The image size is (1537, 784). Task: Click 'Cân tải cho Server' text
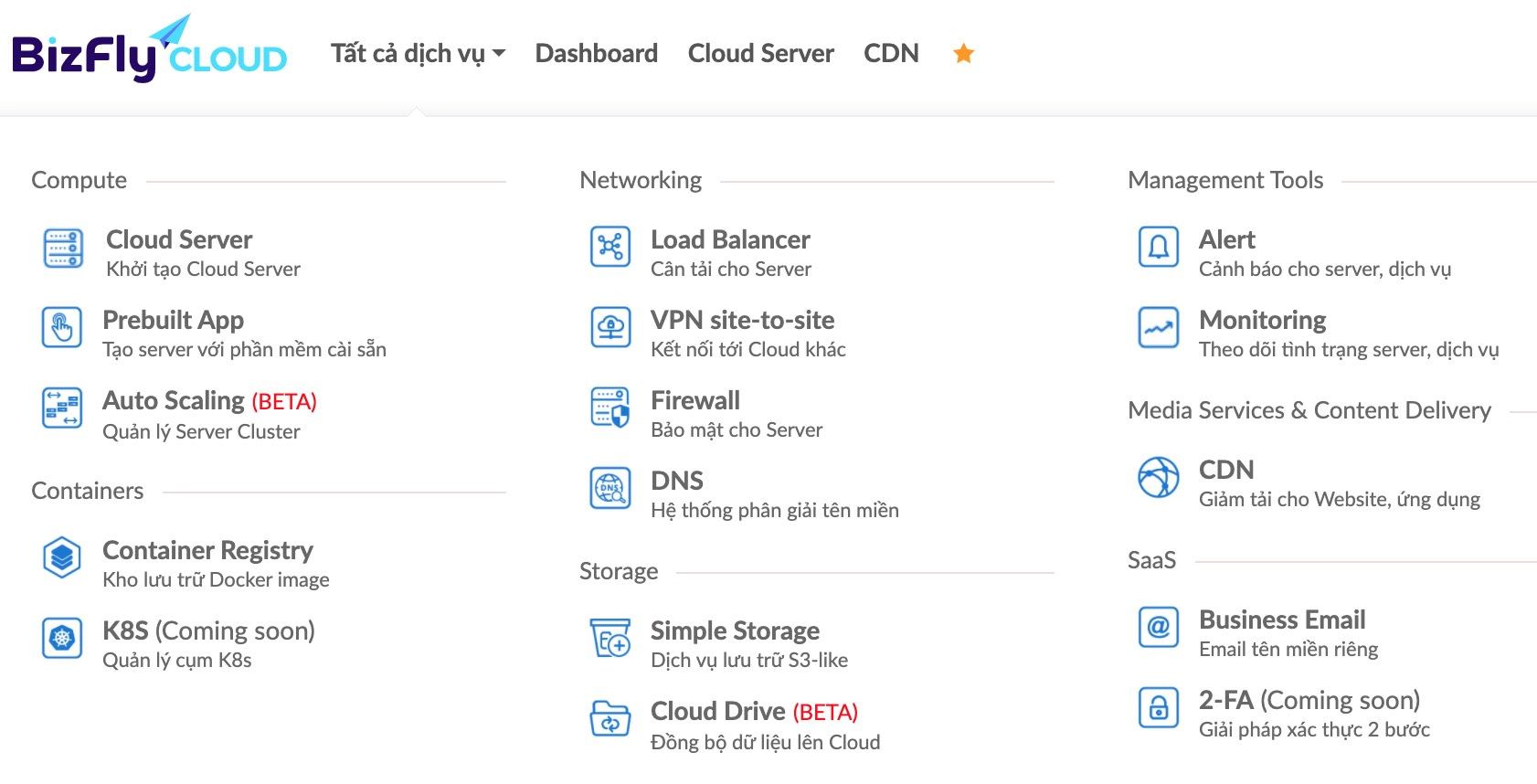click(731, 269)
